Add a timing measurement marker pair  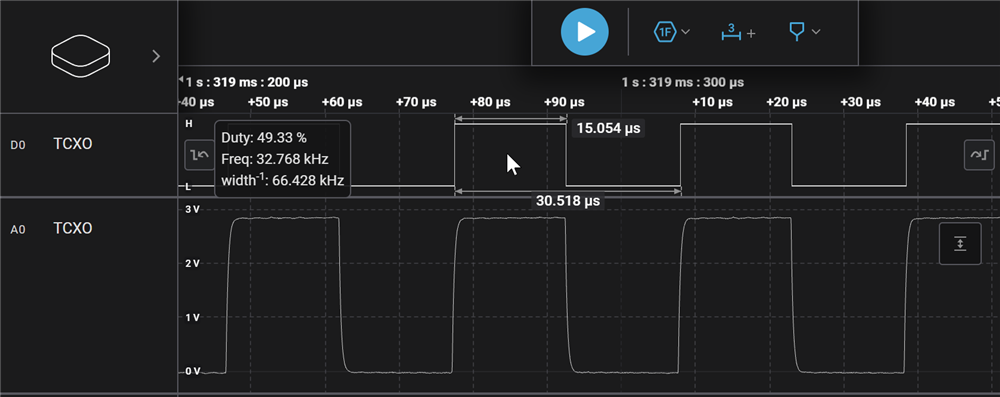pos(738,32)
